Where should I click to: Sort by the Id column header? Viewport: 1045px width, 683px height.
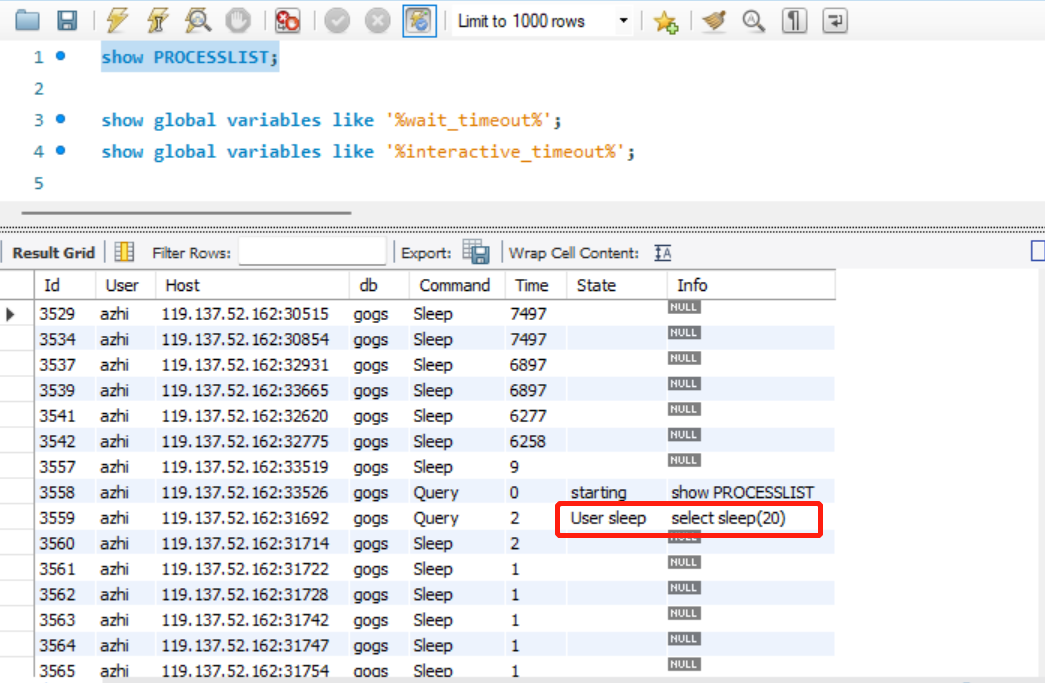65,285
